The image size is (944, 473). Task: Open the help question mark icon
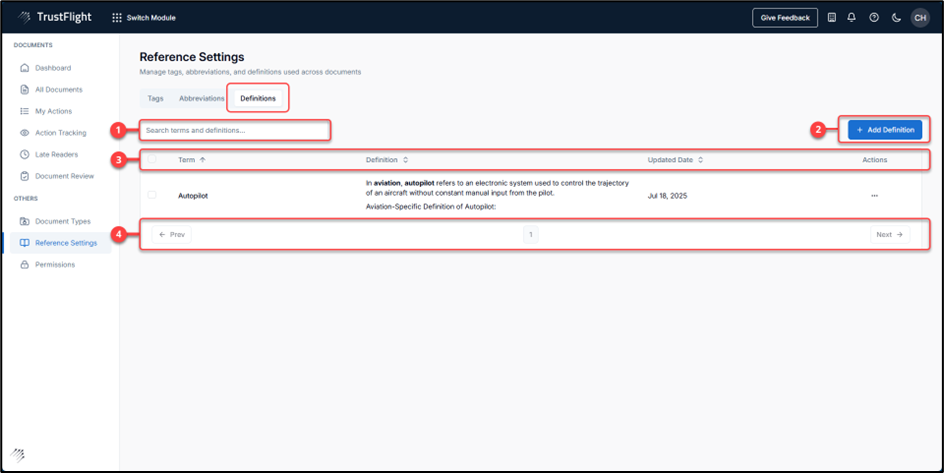[874, 18]
